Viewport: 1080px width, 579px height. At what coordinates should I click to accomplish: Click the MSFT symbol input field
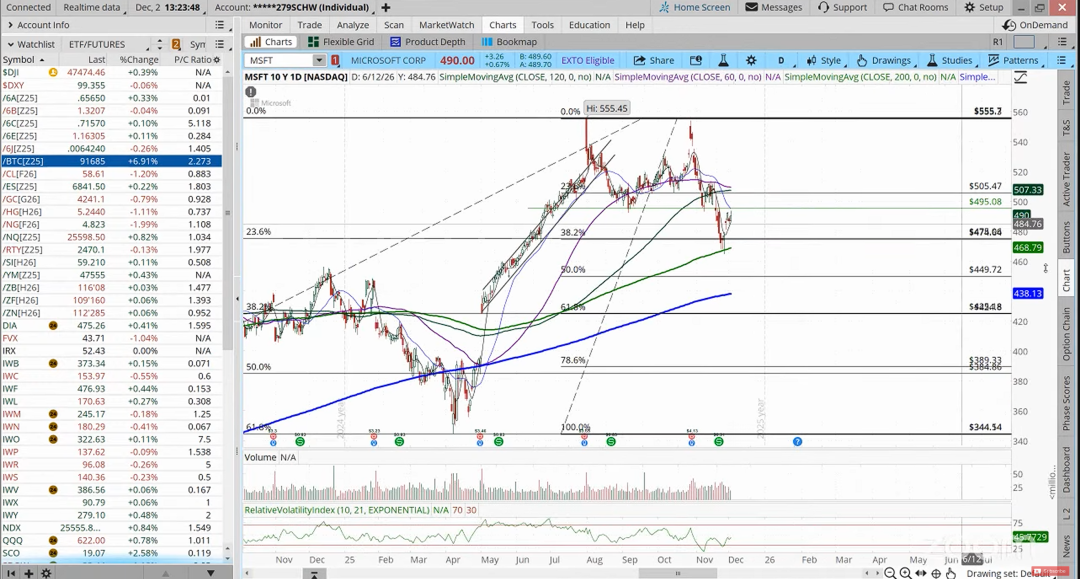pyautogui.click(x=279, y=60)
